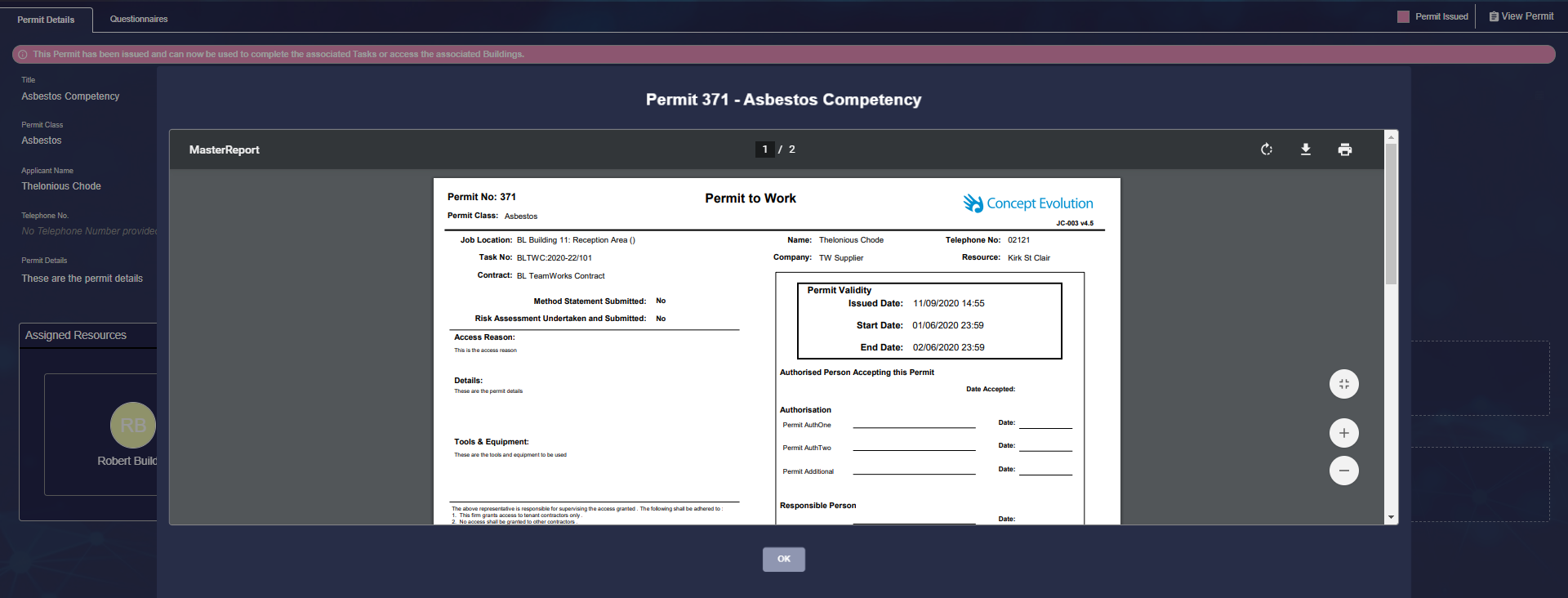Viewport: 1568px width, 598px height.
Task: Download the MasterReport PDF
Action: [x=1305, y=149]
